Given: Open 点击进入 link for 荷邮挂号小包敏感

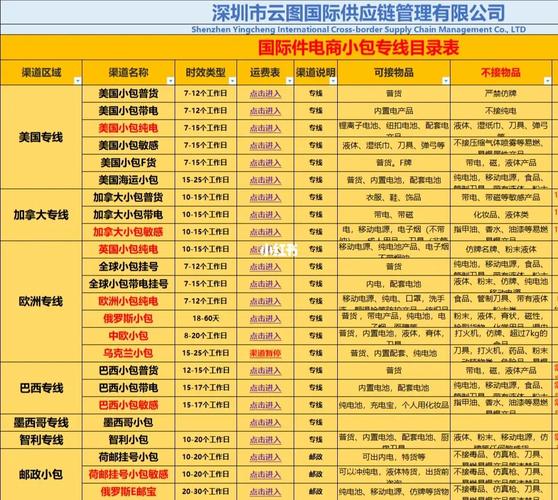Looking at the screenshot, I should coord(265,475).
